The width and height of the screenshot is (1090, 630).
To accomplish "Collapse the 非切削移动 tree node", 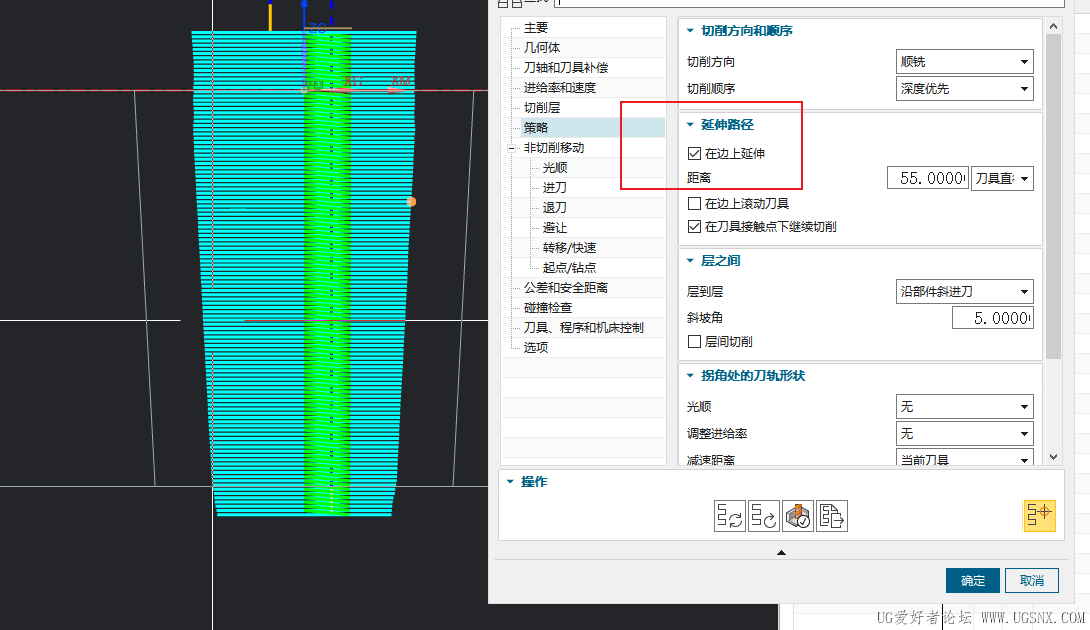I will [512, 148].
